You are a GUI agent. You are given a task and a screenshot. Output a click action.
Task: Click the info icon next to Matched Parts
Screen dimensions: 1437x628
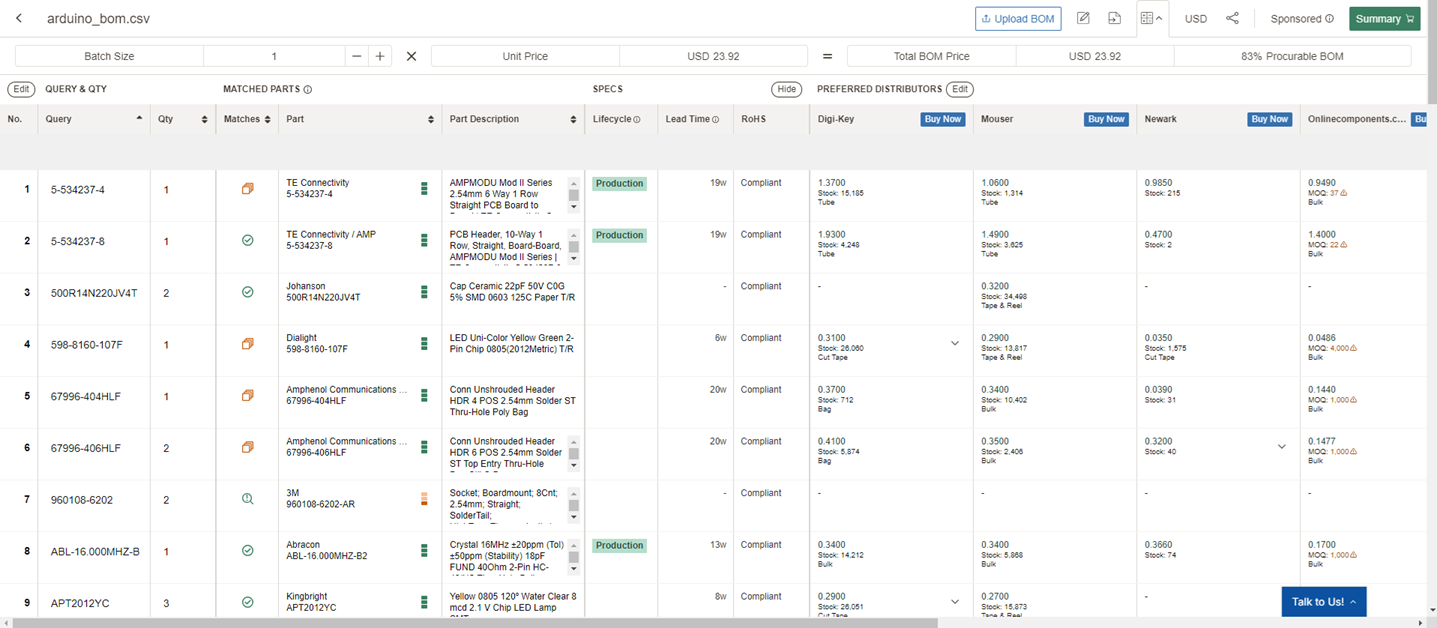coord(307,89)
